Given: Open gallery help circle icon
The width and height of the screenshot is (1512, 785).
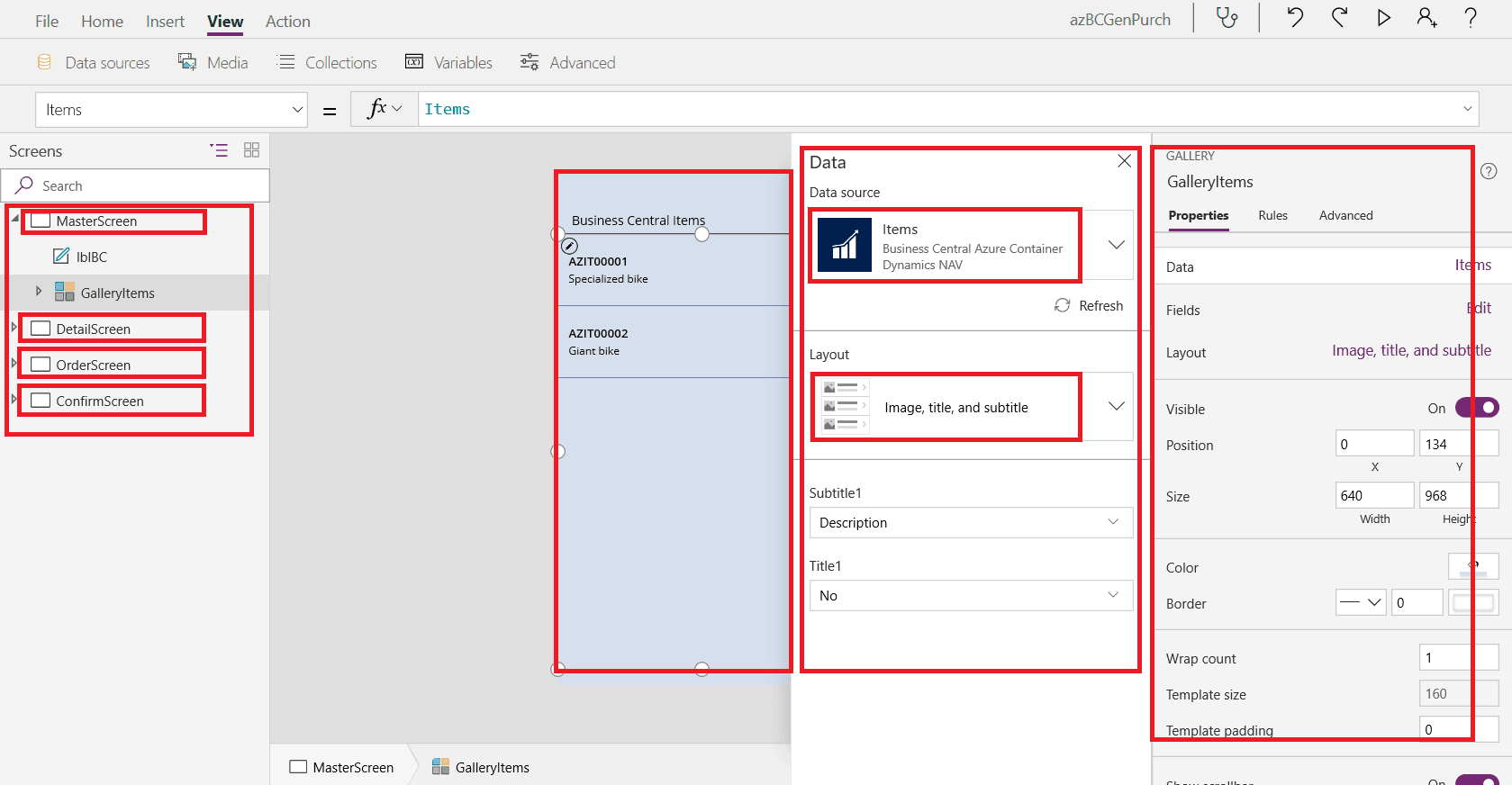Looking at the screenshot, I should coord(1489,171).
